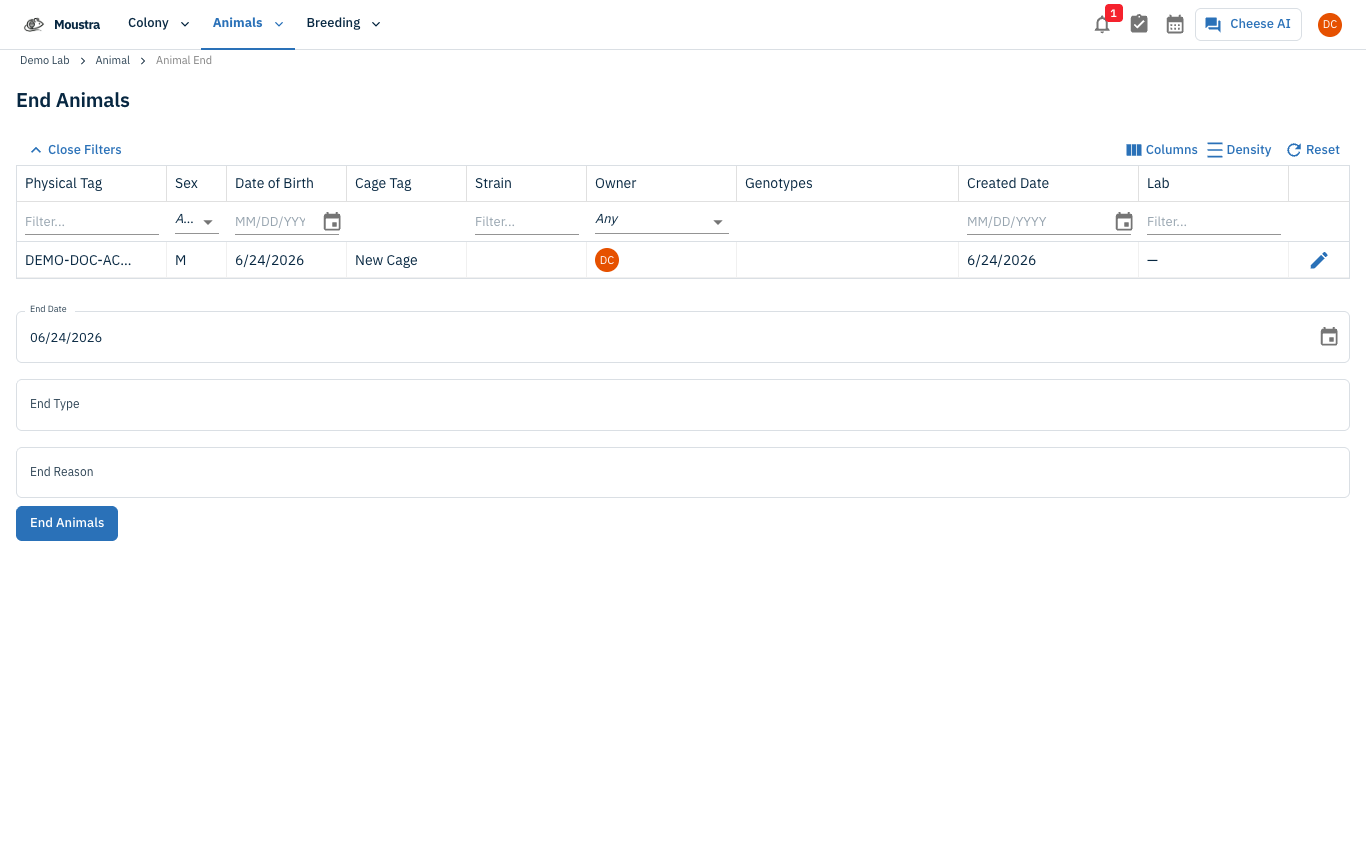The image size is (1366, 854).
Task: Click the Sex column header
Action: [x=196, y=184]
